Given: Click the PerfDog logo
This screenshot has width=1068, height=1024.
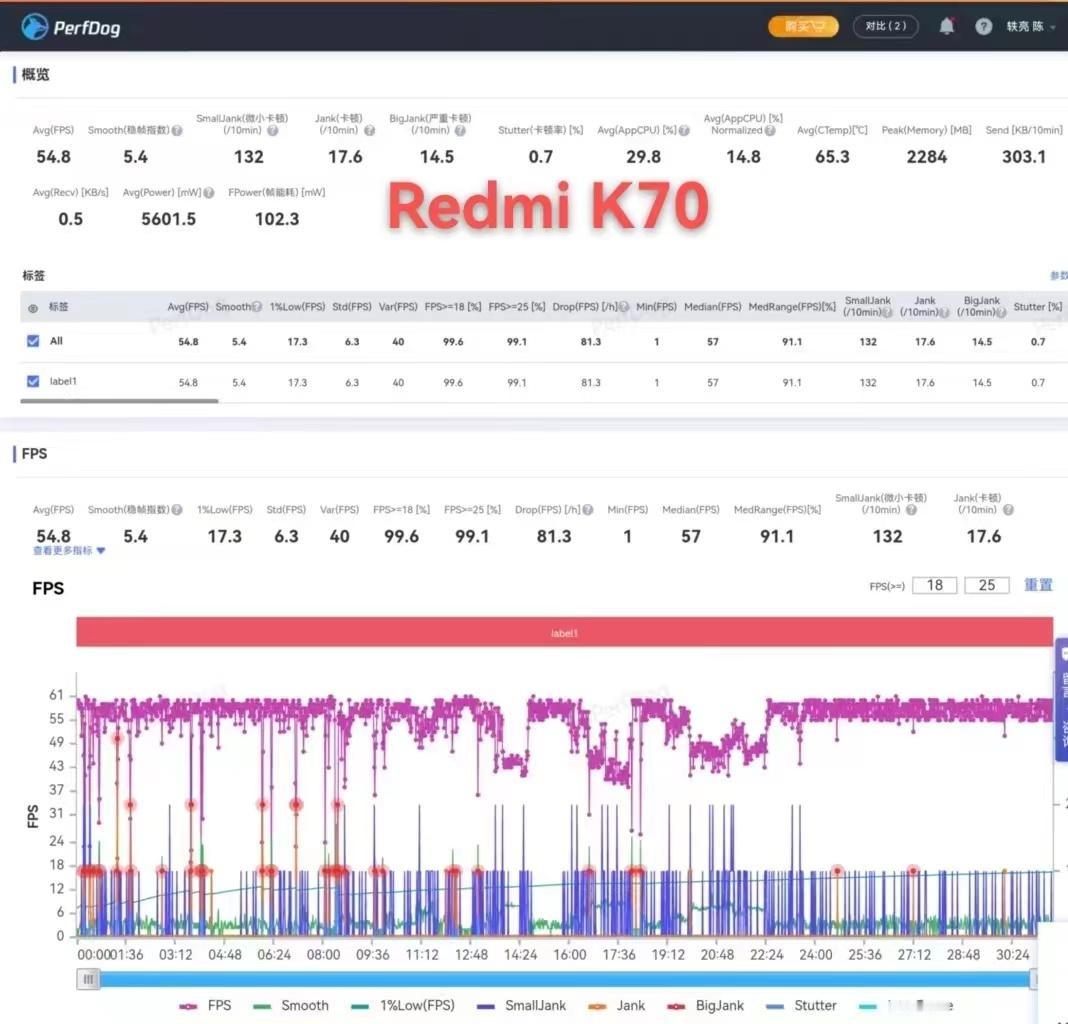Looking at the screenshot, I should pyautogui.click(x=71, y=27).
